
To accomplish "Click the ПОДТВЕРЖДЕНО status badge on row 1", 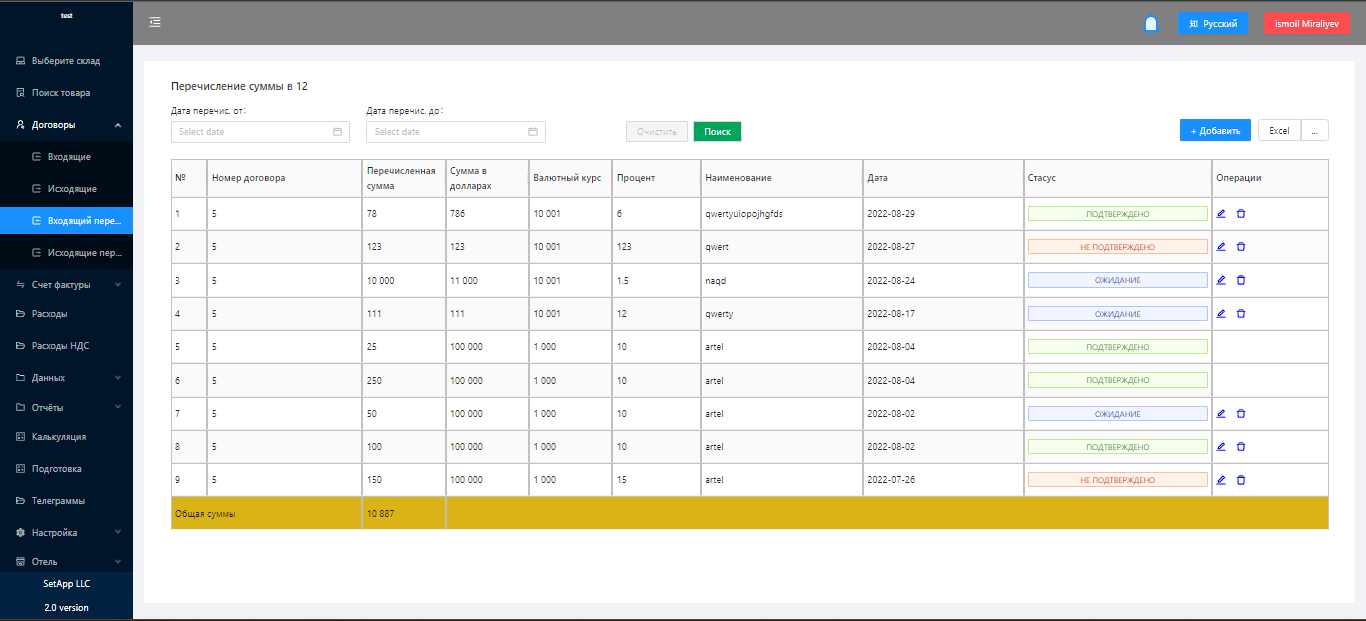I will pyautogui.click(x=1117, y=213).
